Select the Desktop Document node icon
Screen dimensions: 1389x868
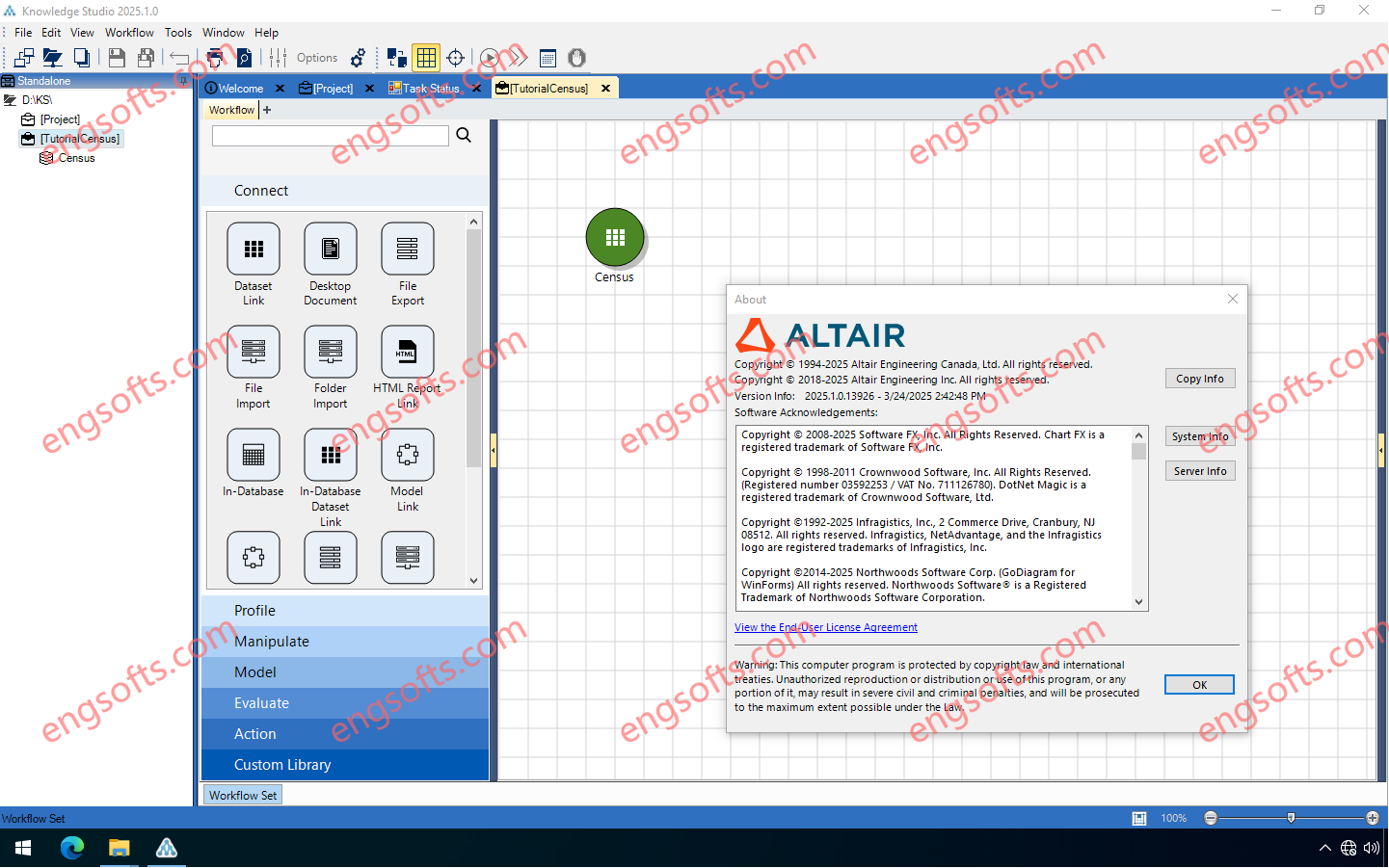pyautogui.click(x=331, y=249)
